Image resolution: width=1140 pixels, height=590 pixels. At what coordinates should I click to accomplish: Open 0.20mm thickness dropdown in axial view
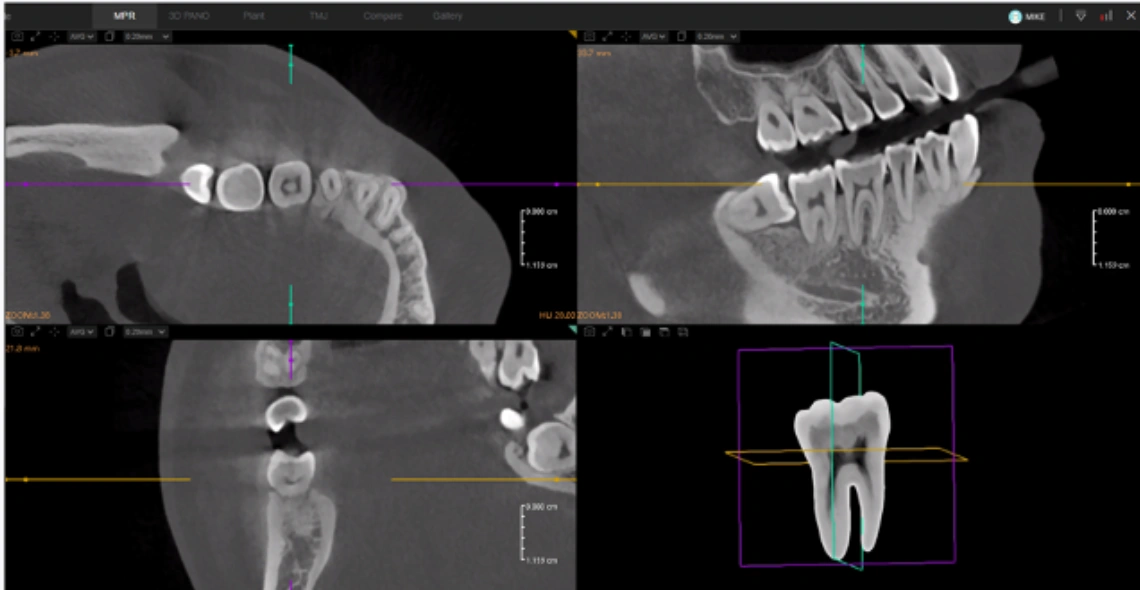pos(148,36)
